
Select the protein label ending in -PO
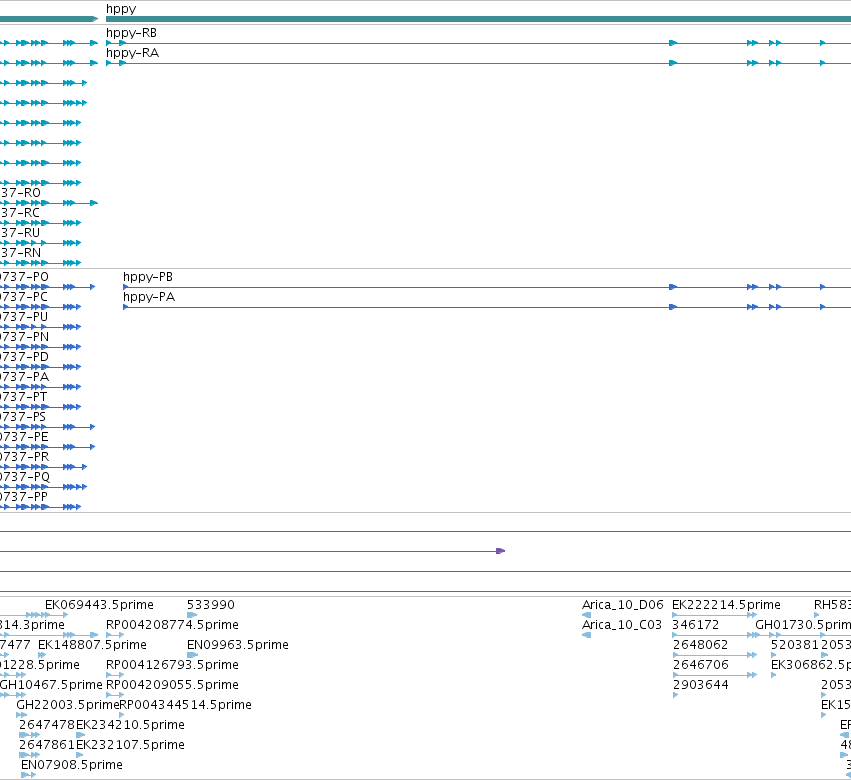[x=24, y=277]
